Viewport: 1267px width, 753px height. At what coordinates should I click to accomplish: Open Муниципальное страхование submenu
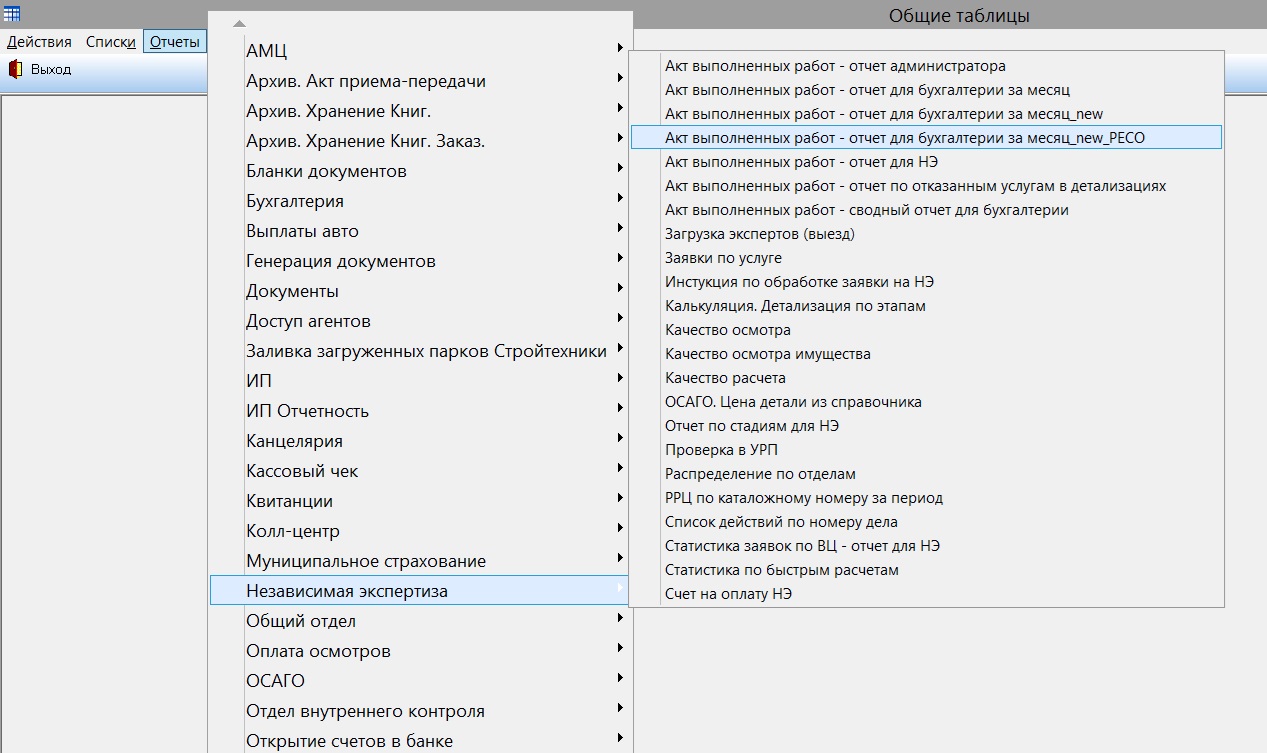(421, 561)
